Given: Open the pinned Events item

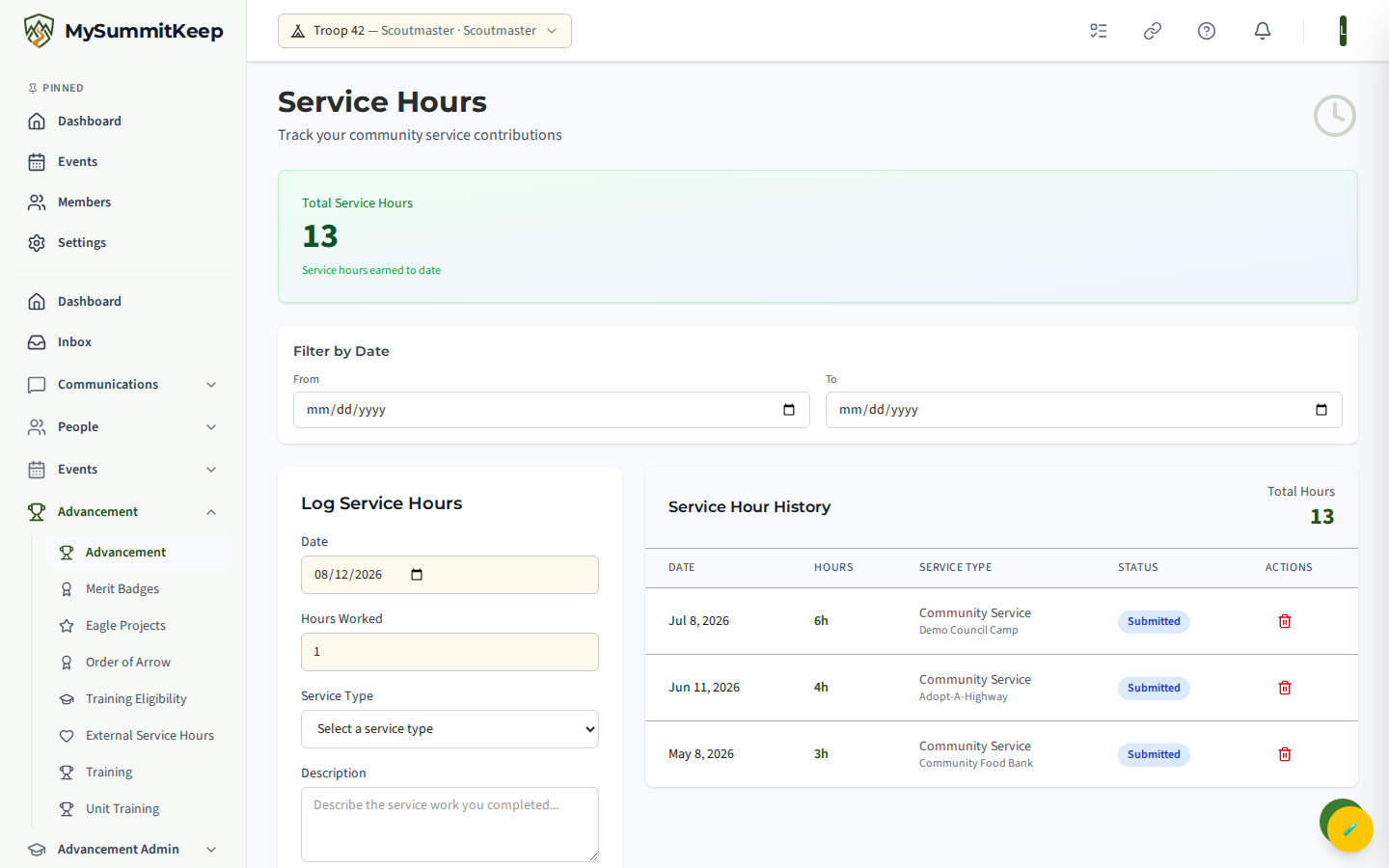Looking at the screenshot, I should [123, 162].
